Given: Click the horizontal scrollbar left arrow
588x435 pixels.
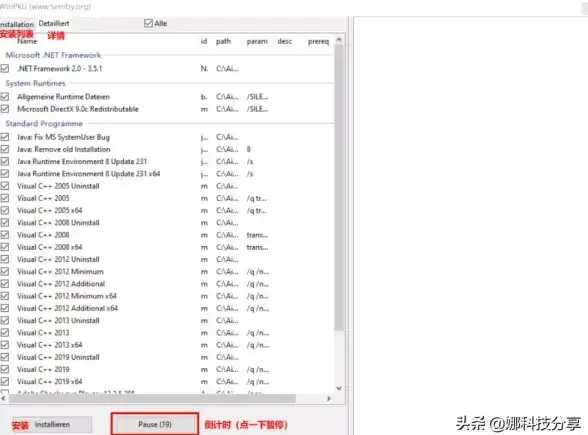Looking at the screenshot, I should click(3, 399).
